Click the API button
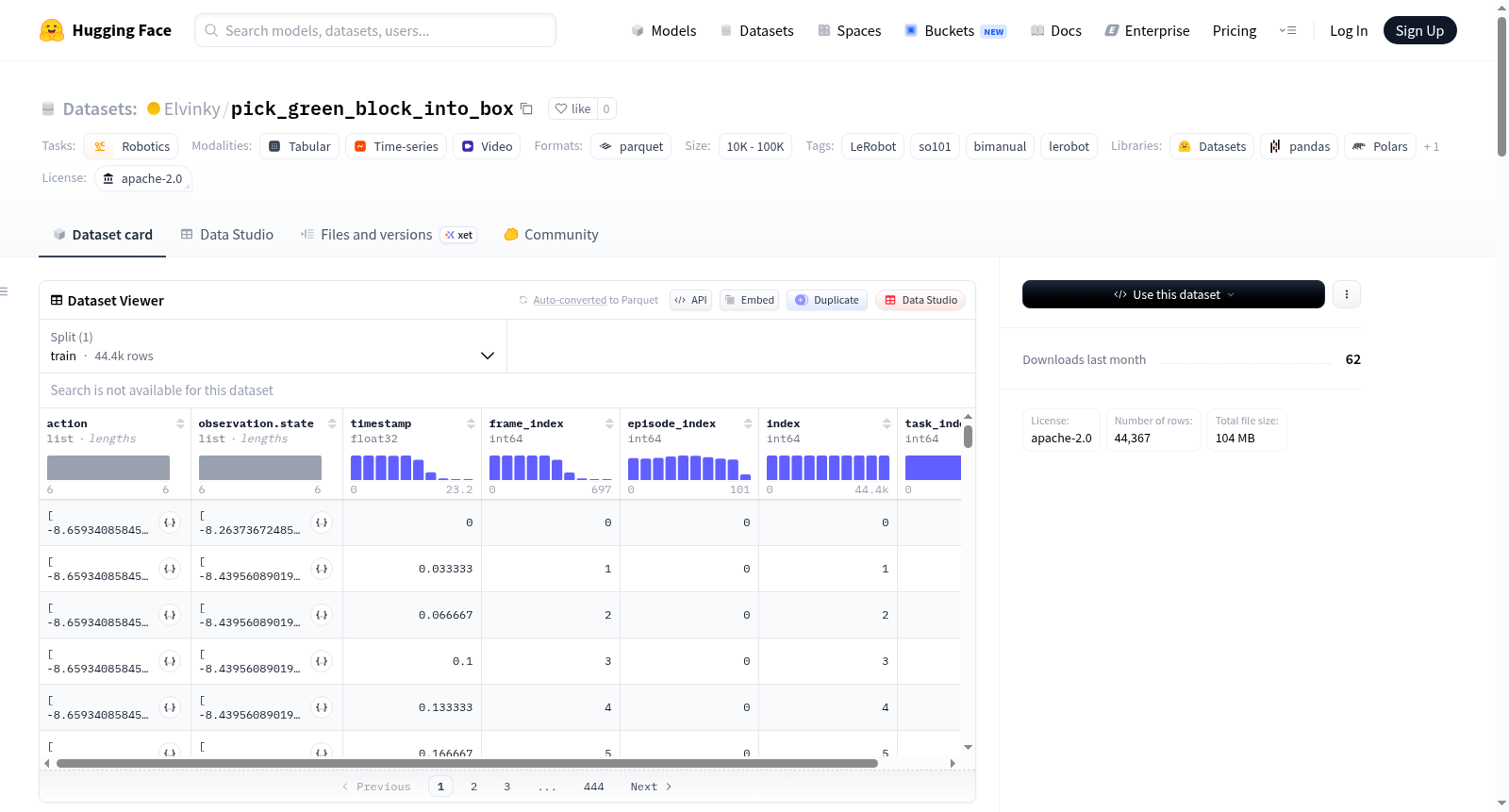1509x812 pixels. click(691, 300)
